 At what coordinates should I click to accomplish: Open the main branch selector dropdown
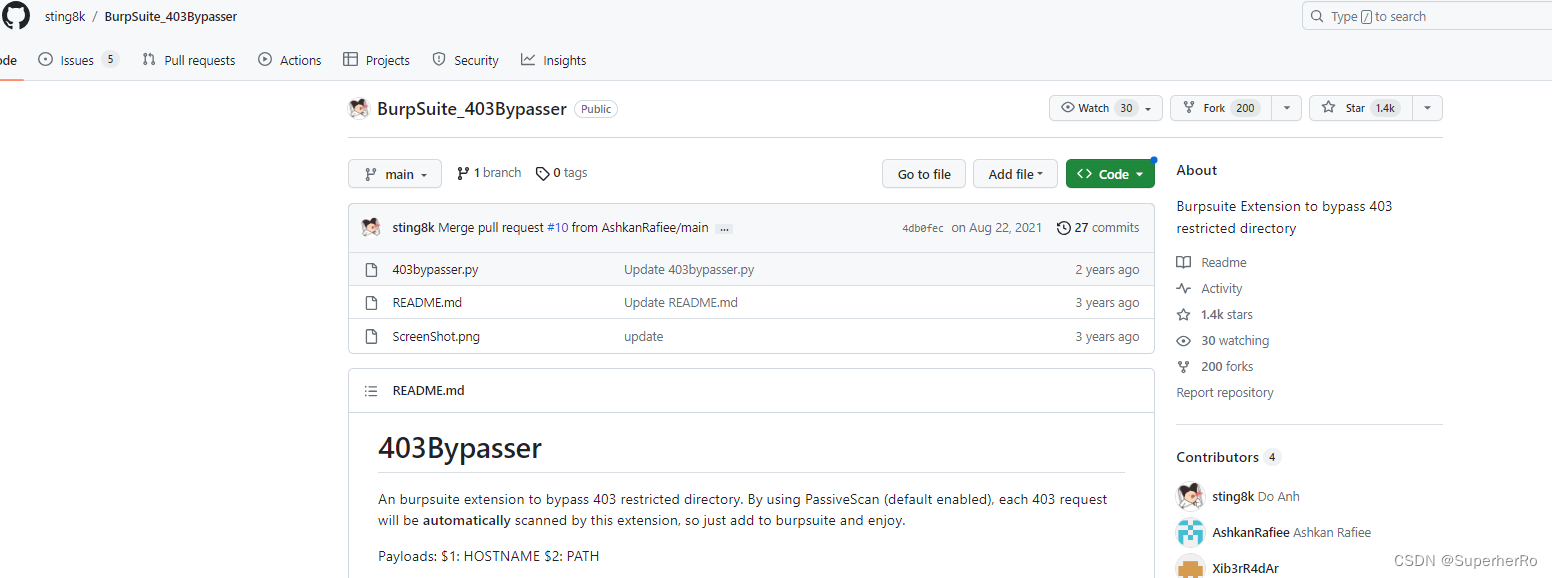(x=394, y=174)
